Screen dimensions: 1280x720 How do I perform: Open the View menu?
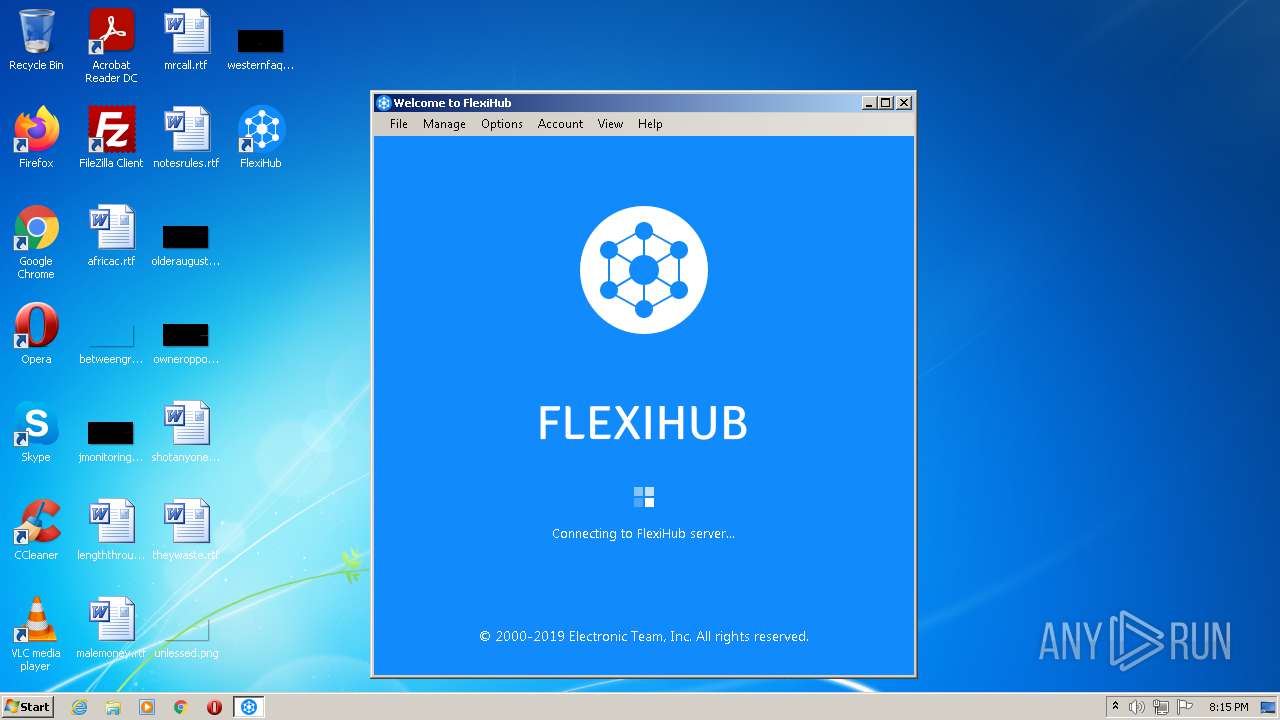610,124
